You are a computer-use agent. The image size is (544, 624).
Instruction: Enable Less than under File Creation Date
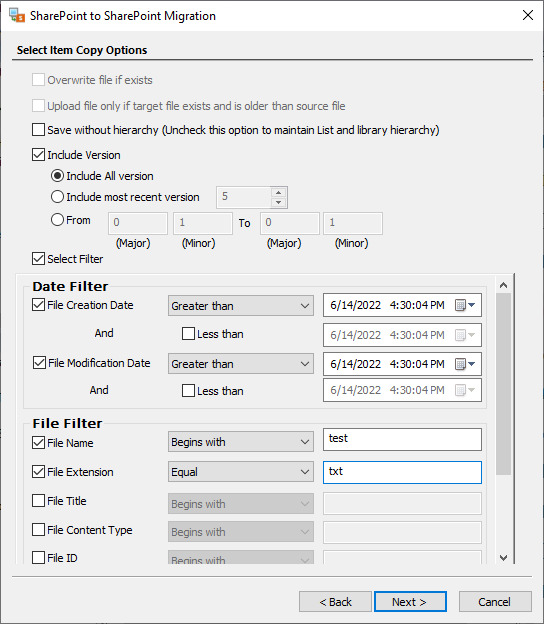pyautogui.click(x=188, y=333)
